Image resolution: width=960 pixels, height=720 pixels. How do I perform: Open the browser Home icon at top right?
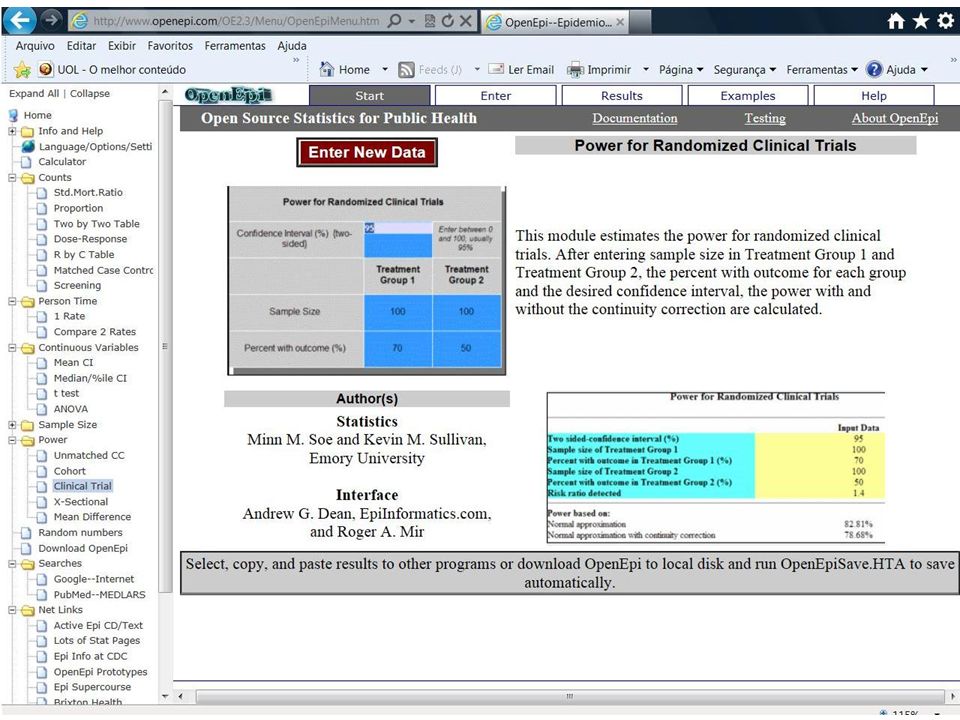(x=896, y=21)
